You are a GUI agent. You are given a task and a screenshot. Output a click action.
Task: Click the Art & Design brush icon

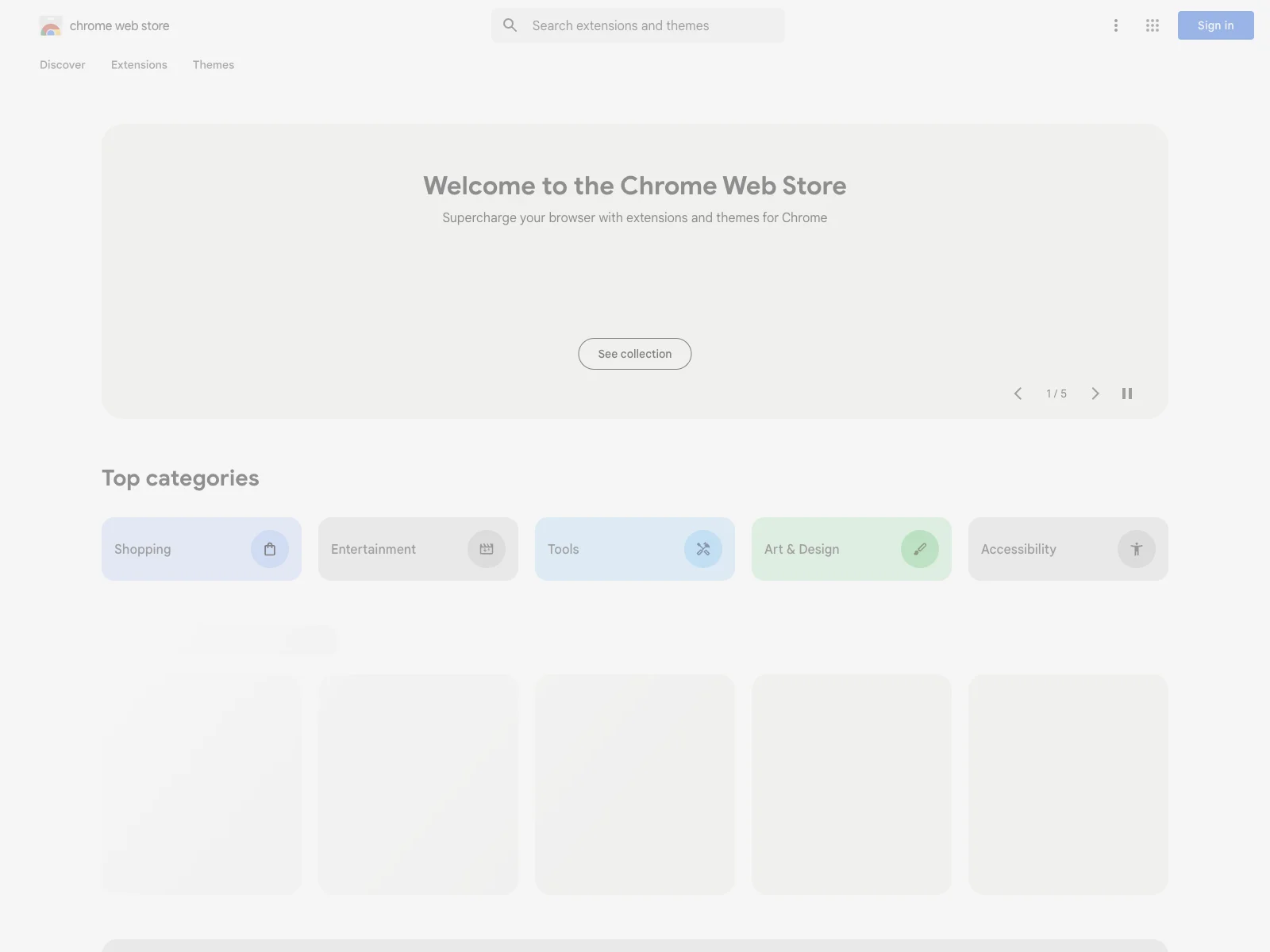click(920, 549)
